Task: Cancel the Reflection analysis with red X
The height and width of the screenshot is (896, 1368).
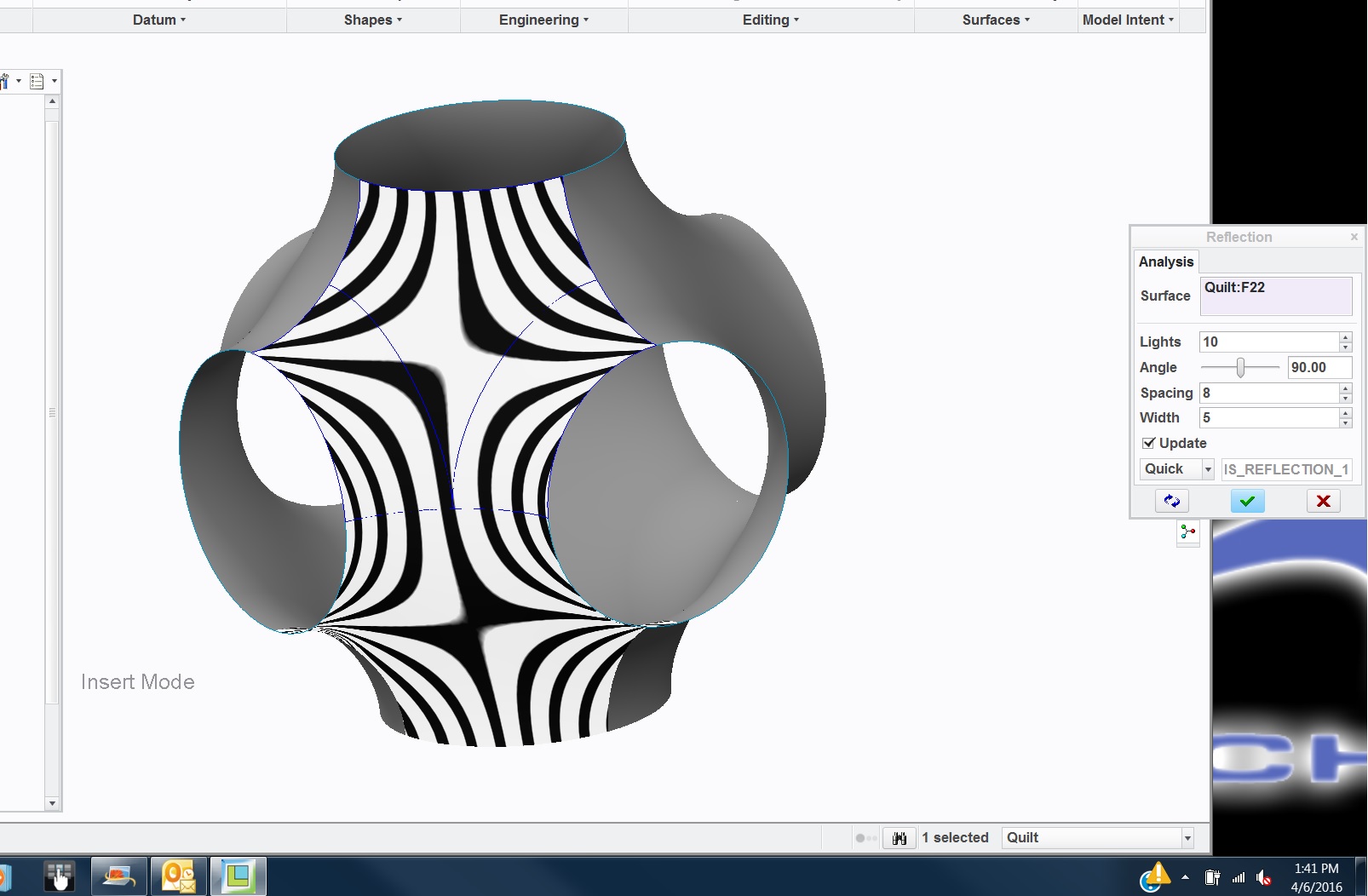Action: point(1323,501)
